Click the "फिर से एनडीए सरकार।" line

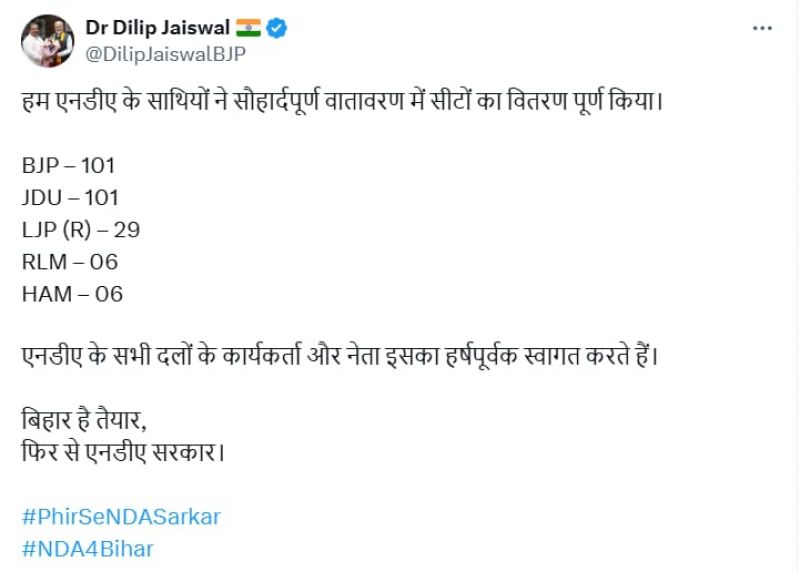tap(122, 450)
